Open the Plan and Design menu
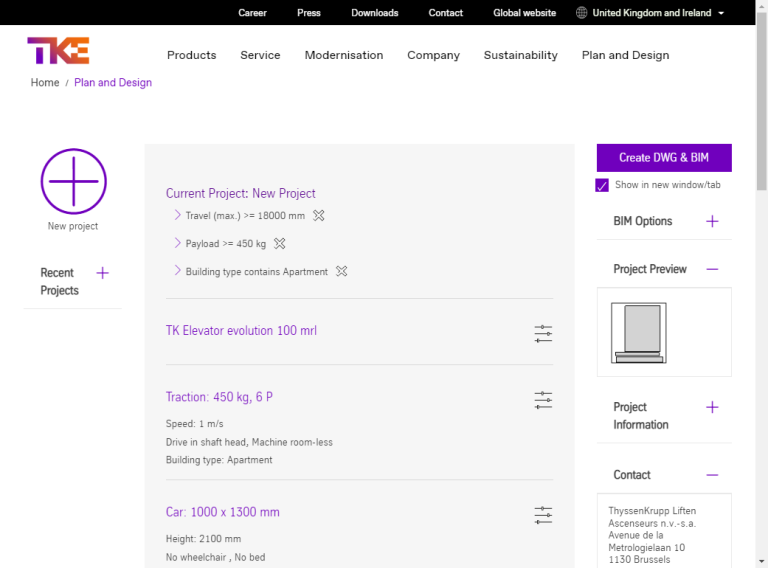768x568 pixels. tap(625, 55)
